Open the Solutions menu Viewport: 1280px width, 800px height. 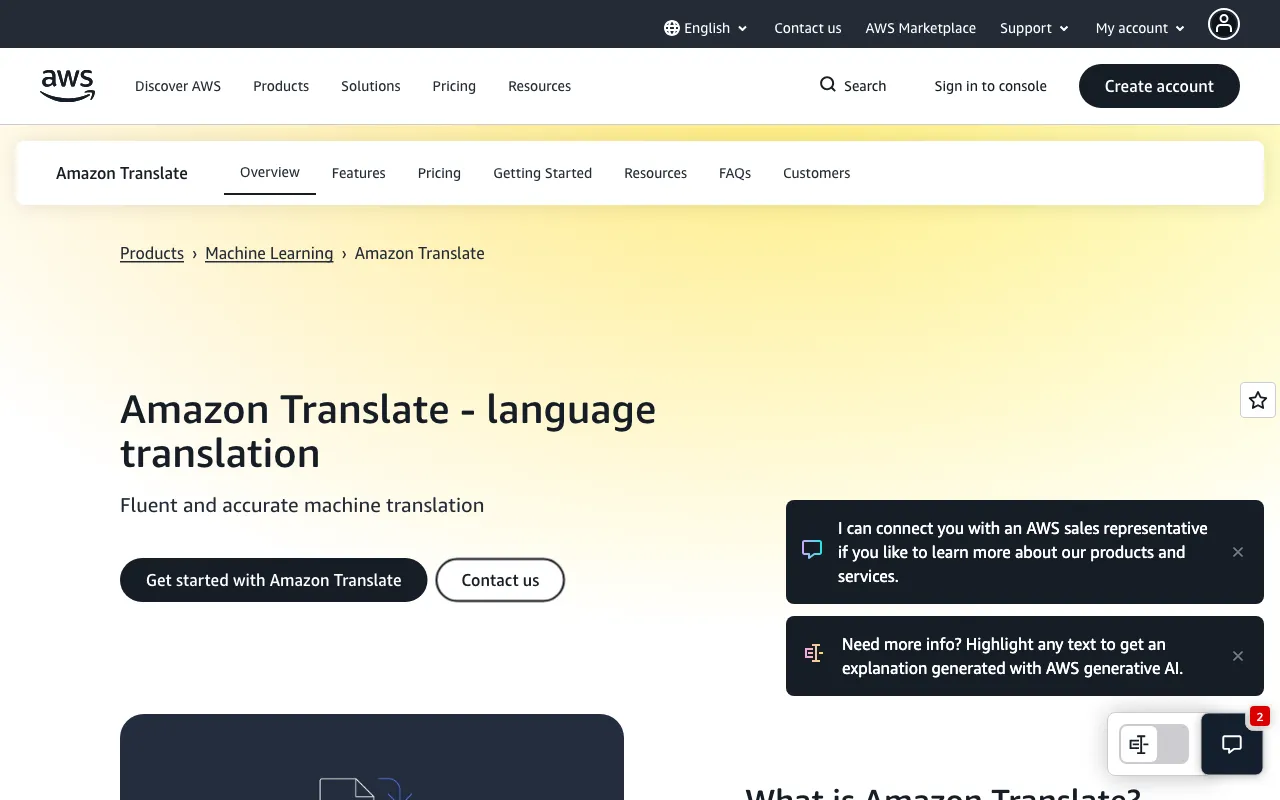(x=371, y=86)
